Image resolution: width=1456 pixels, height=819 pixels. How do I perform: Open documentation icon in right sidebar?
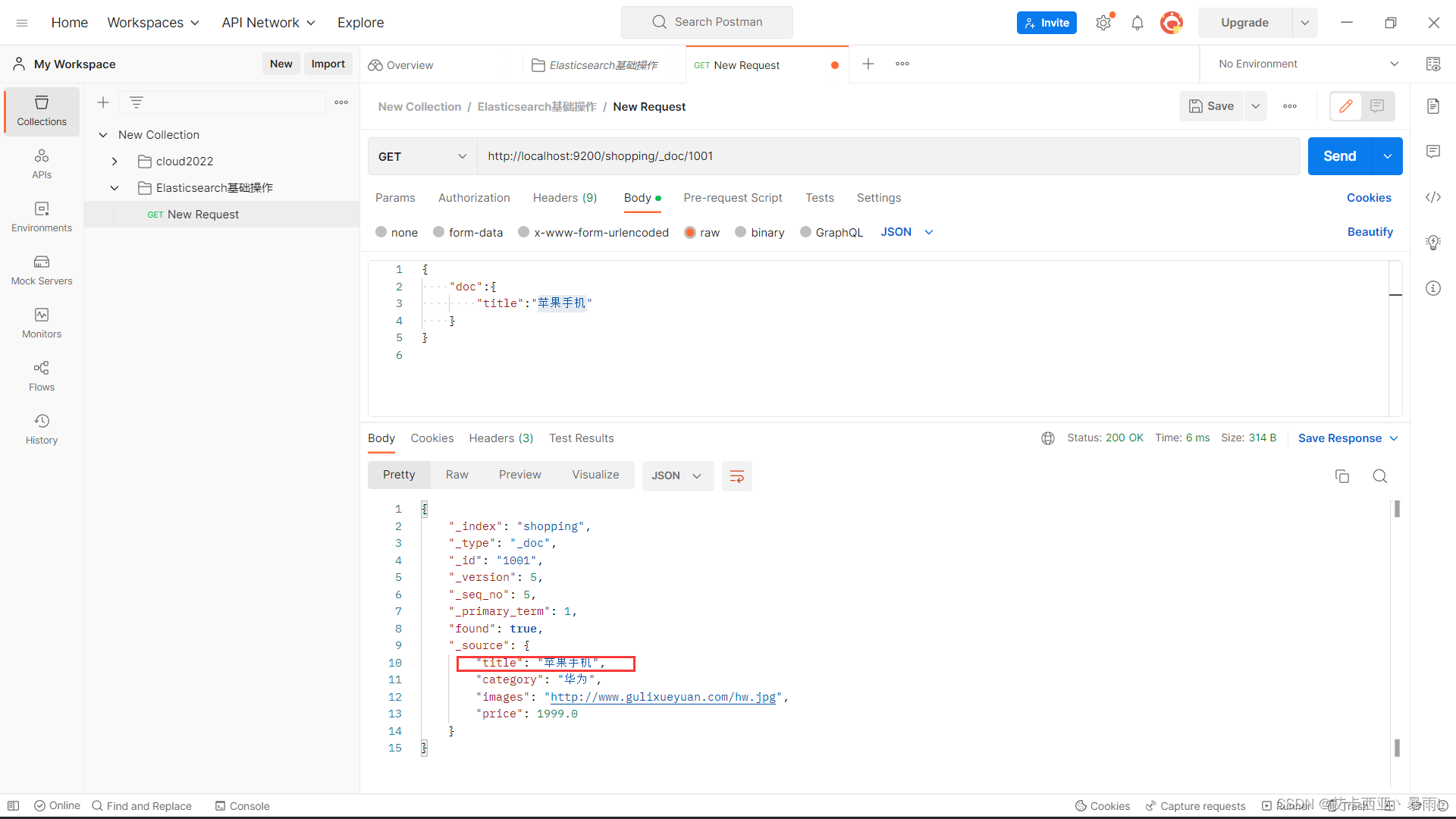pyautogui.click(x=1433, y=106)
